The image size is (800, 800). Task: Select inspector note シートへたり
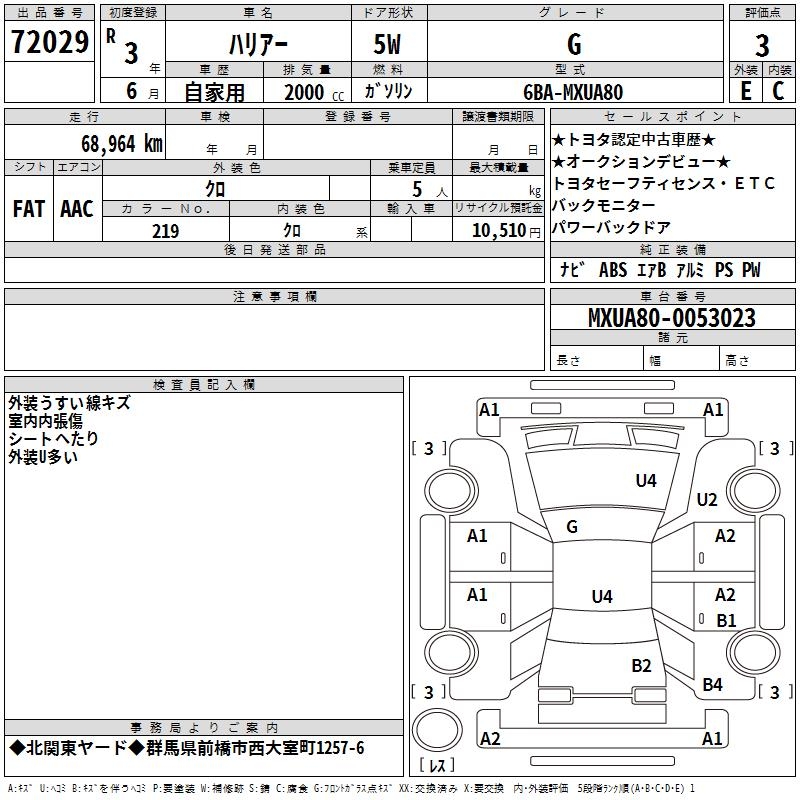(x=53, y=439)
